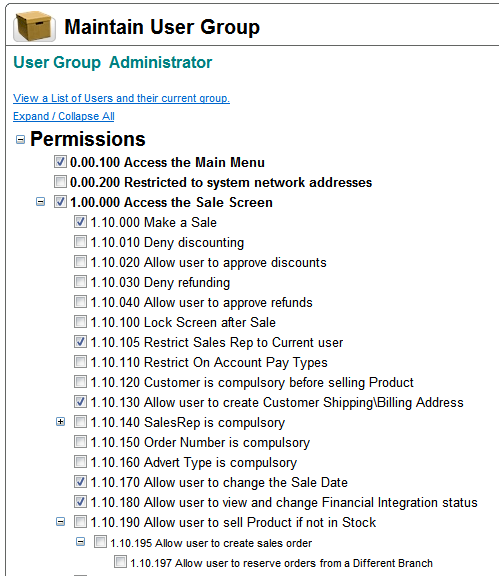Collapse 1.00.000 Access the Sale Screen node
Image resolution: width=499 pixels, height=576 pixels.
pyautogui.click(x=40, y=202)
